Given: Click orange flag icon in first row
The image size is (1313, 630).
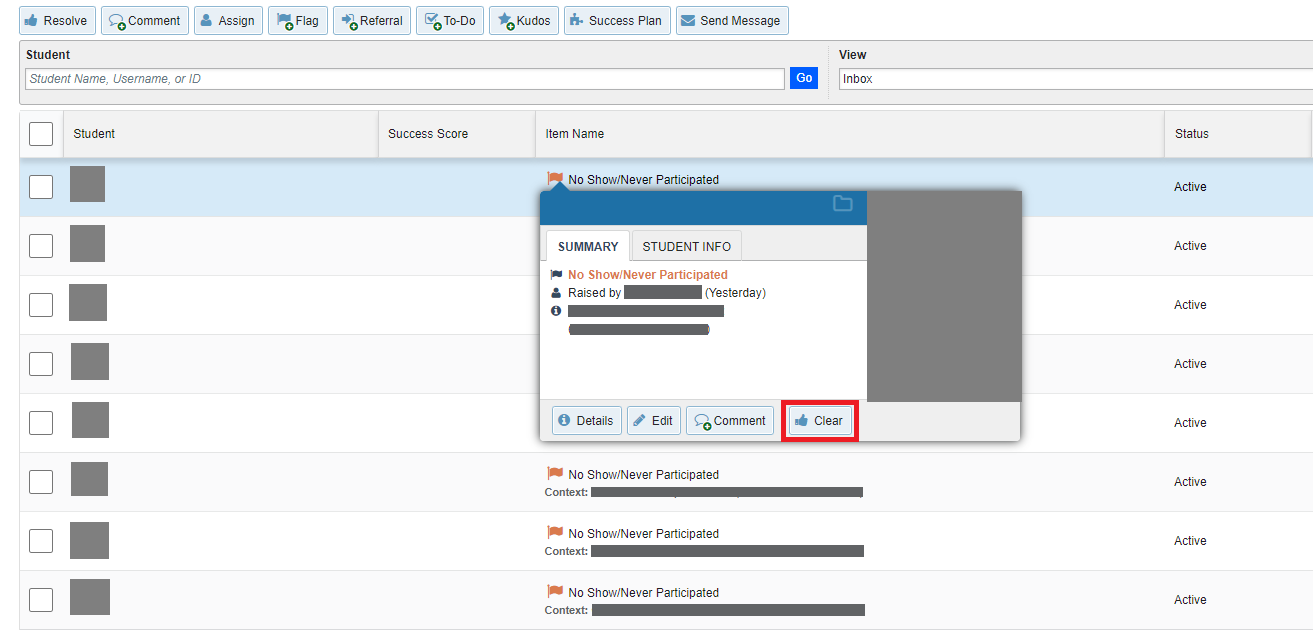Looking at the screenshot, I should tap(555, 179).
